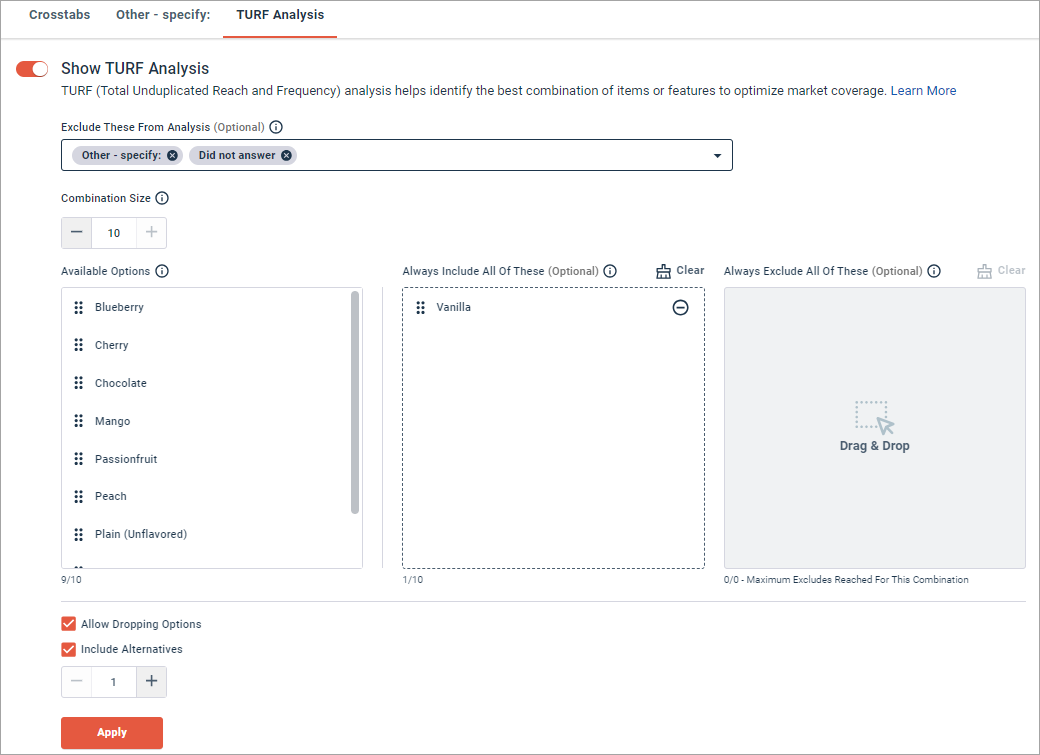1040x755 pixels.
Task: Show info for Combination Size
Action: tap(162, 198)
